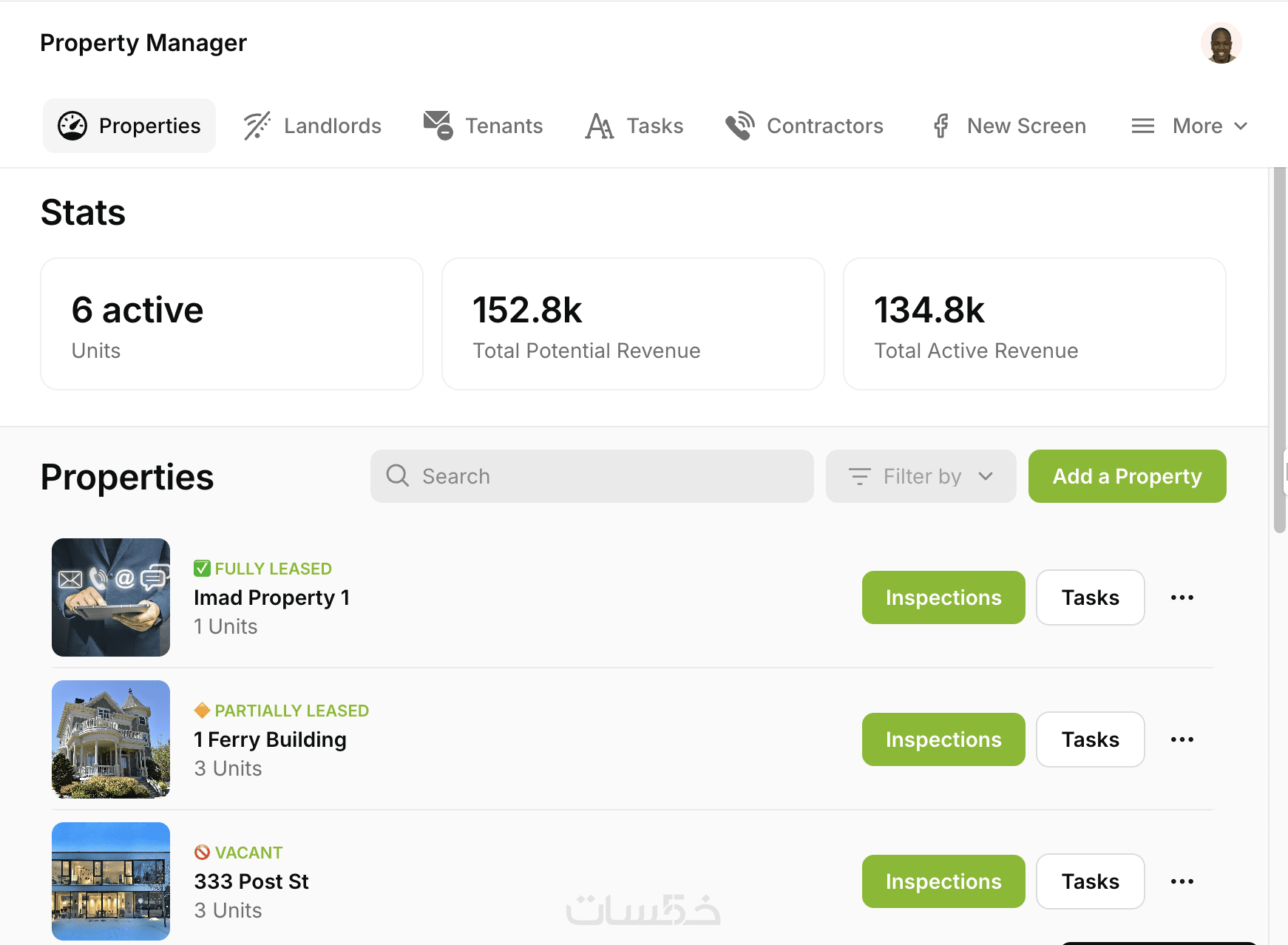Expand the More menu

(1190, 126)
